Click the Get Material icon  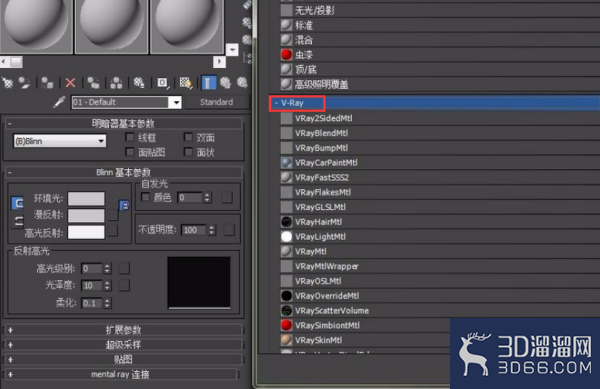tap(8, 83)
